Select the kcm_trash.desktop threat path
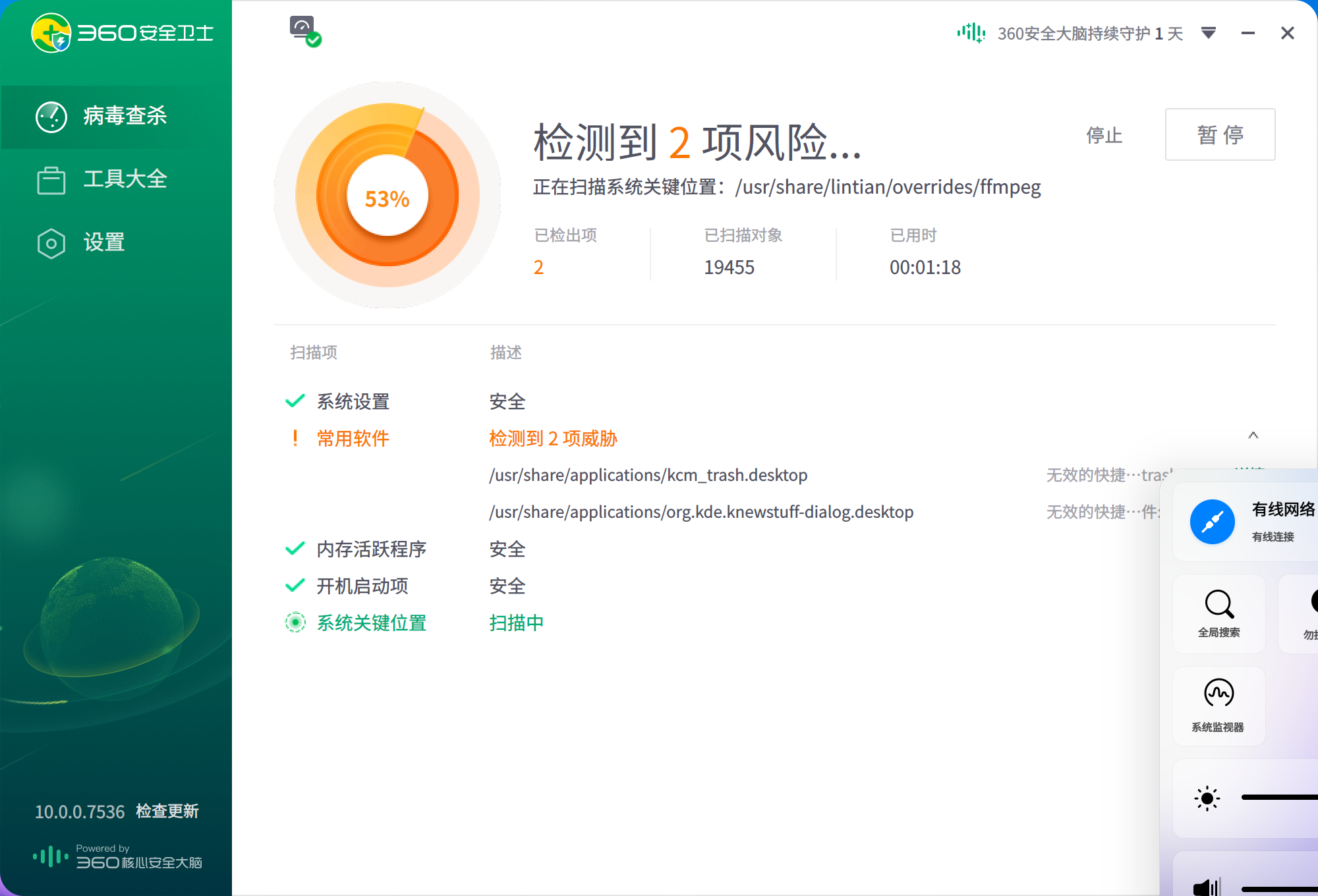The height and width of the screenshot is (896, 1318). coord(648,475)
